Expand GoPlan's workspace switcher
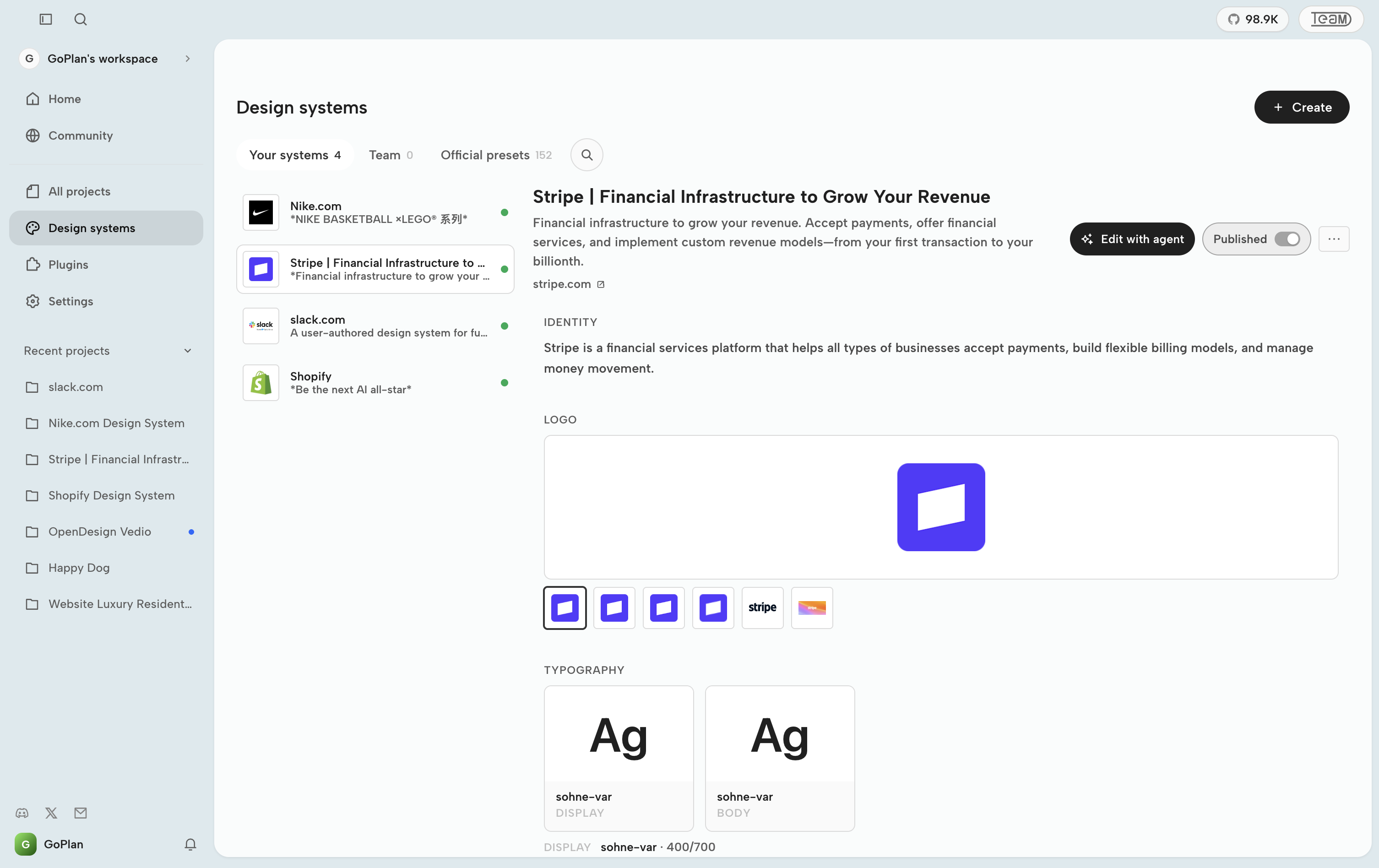Screen dimensions: 1379x868 coord(106,59)
